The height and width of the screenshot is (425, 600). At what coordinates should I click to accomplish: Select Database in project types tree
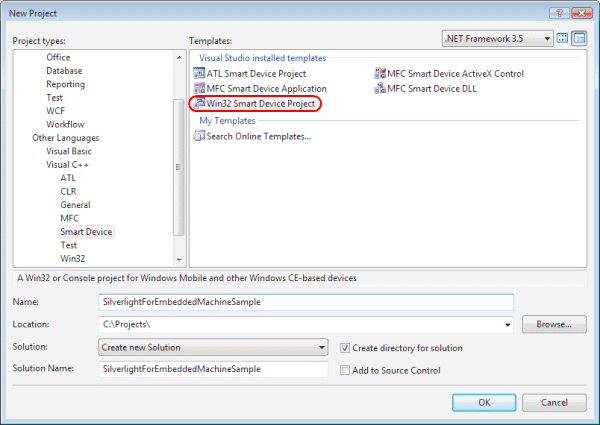click(x=64, y=71)
